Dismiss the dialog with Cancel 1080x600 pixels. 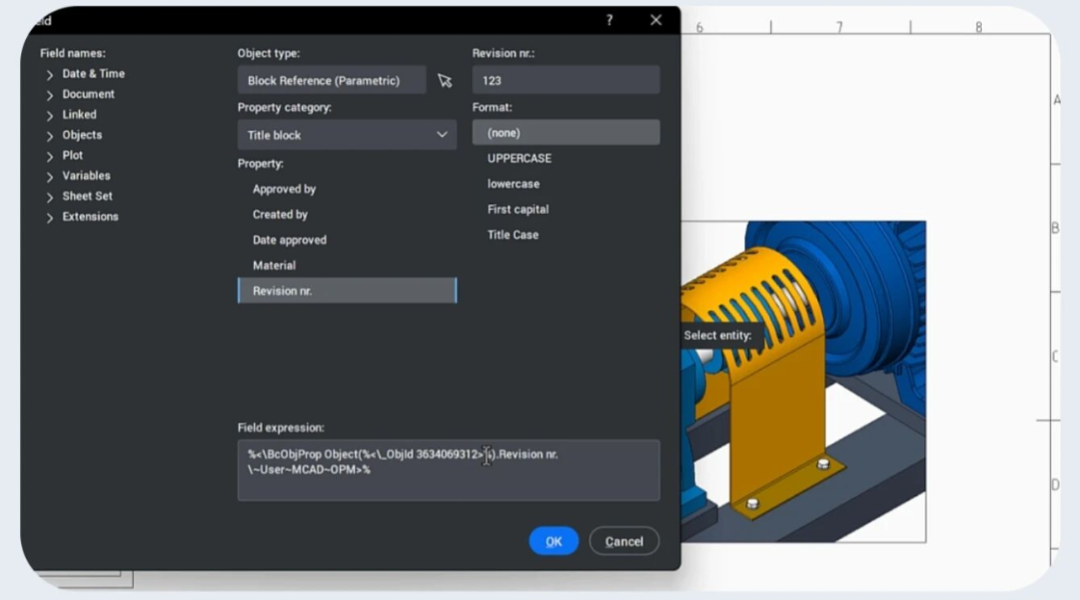point(624,541)
